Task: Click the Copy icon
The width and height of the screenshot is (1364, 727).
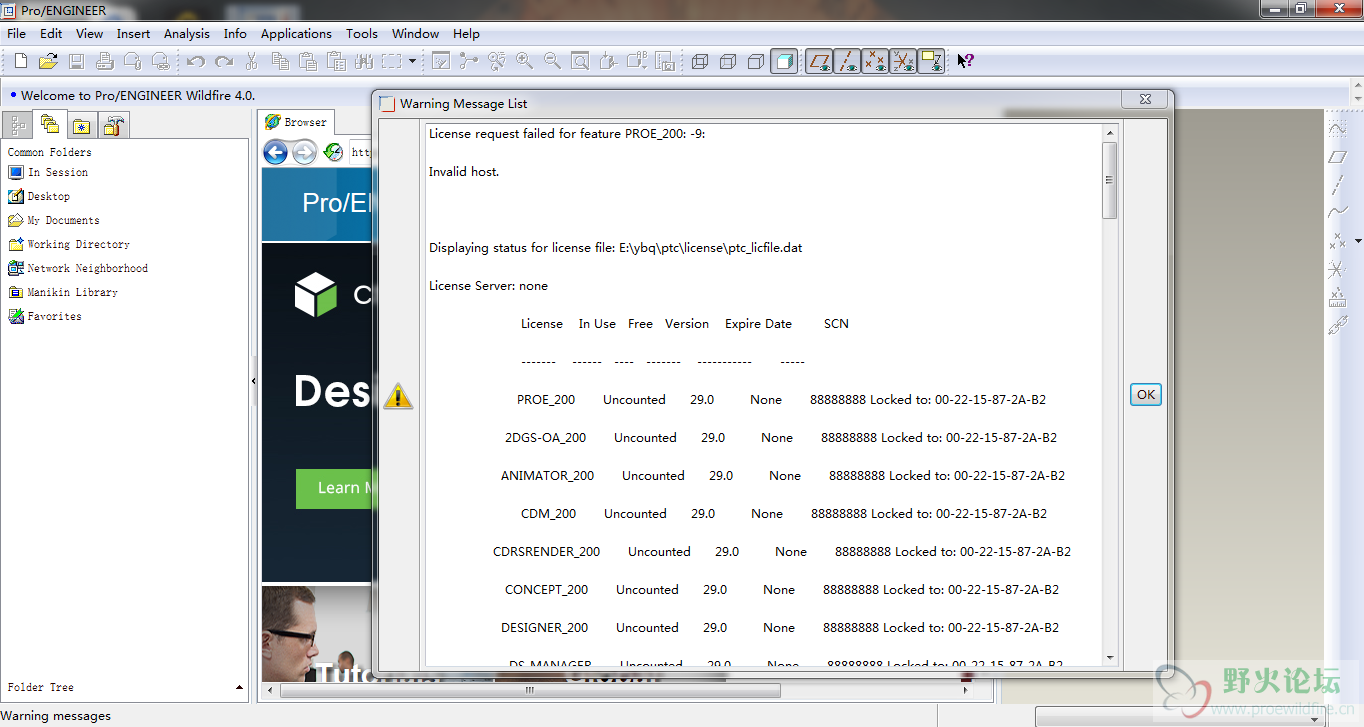Action: point(280,61)
